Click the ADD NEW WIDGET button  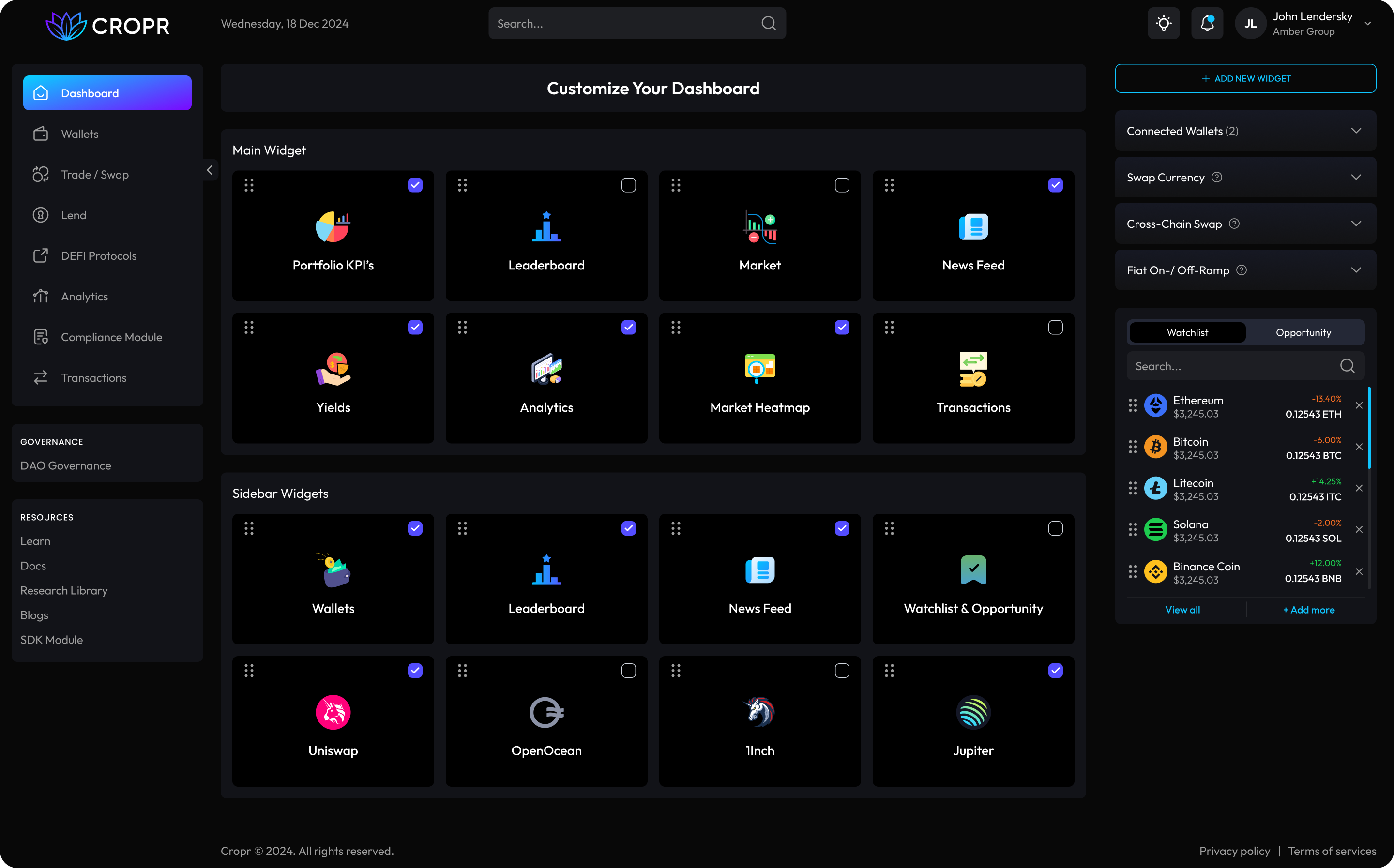click(x=1245, y=79)
